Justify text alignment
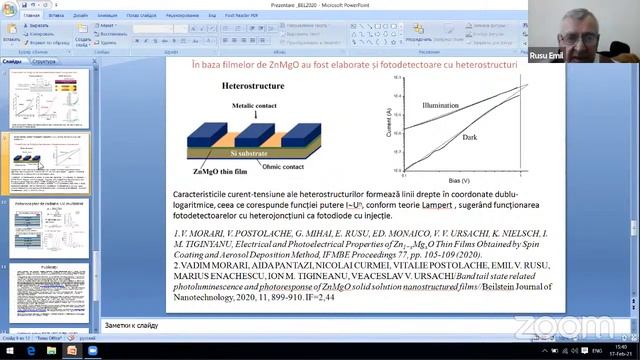The image size is (640, 360). [x=253, y=41]
